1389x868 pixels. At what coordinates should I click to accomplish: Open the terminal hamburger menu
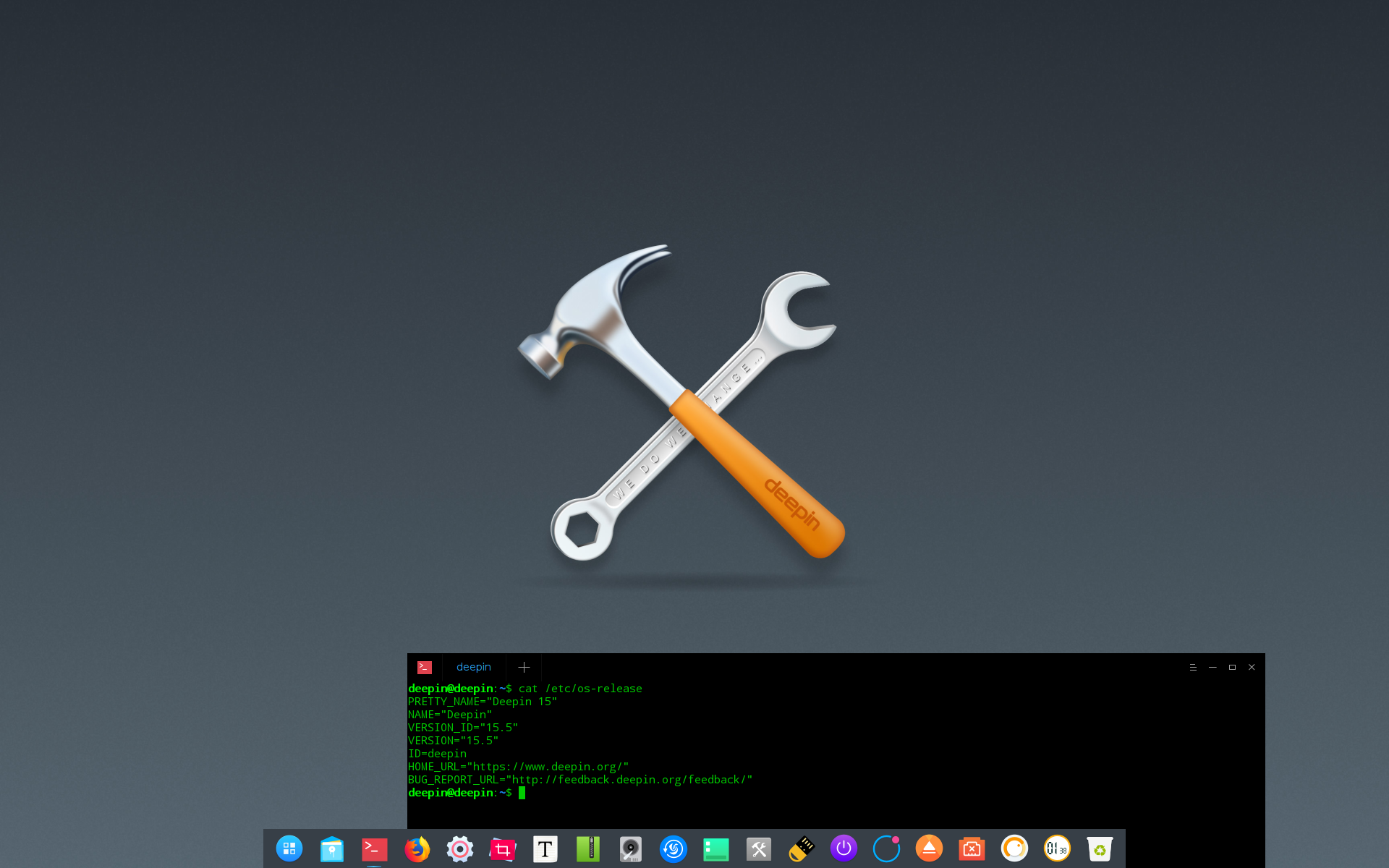(x=1193, y=667)
